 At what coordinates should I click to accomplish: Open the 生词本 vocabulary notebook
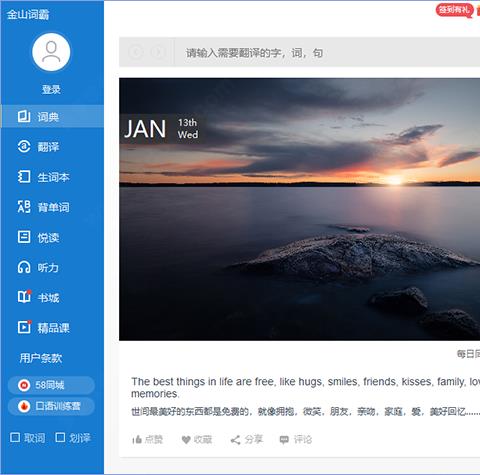pyautogui.click(x=52, y=177)
